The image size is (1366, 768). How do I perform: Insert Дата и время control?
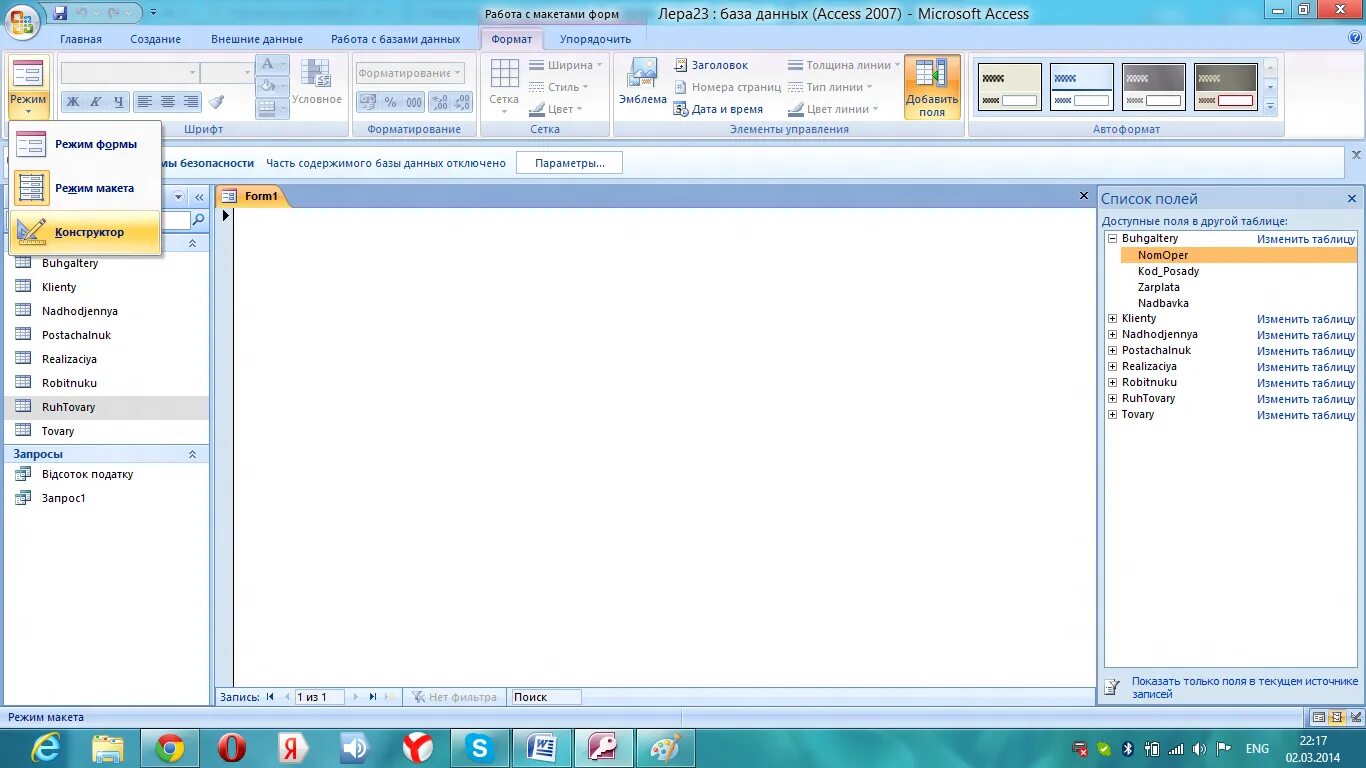(x=718, y=109)
